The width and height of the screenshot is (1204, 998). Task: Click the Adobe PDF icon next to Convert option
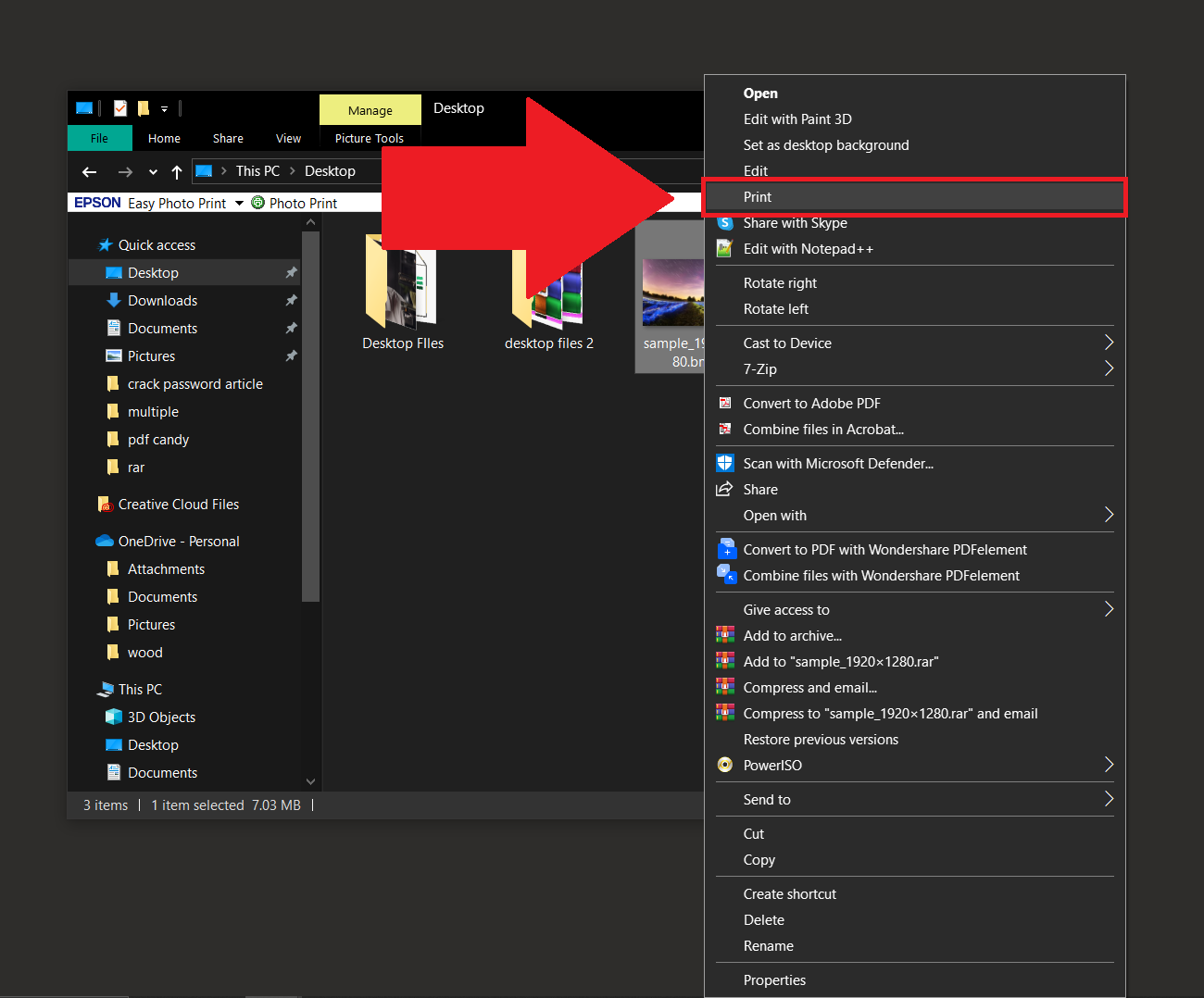pyautogui.click(x=725, y=403)
